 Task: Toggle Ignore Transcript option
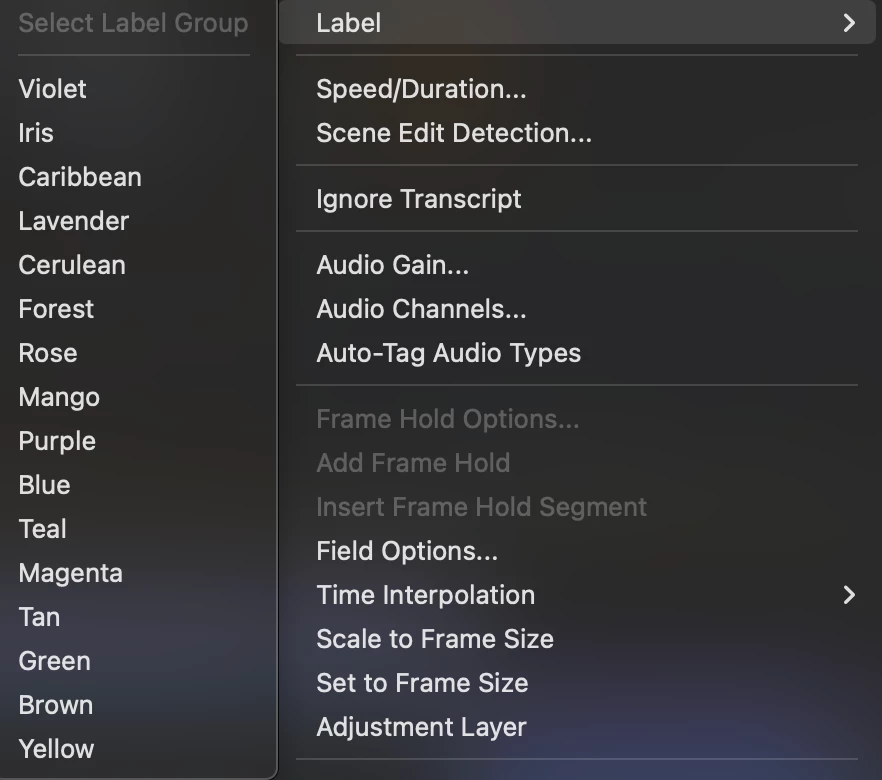419,199
